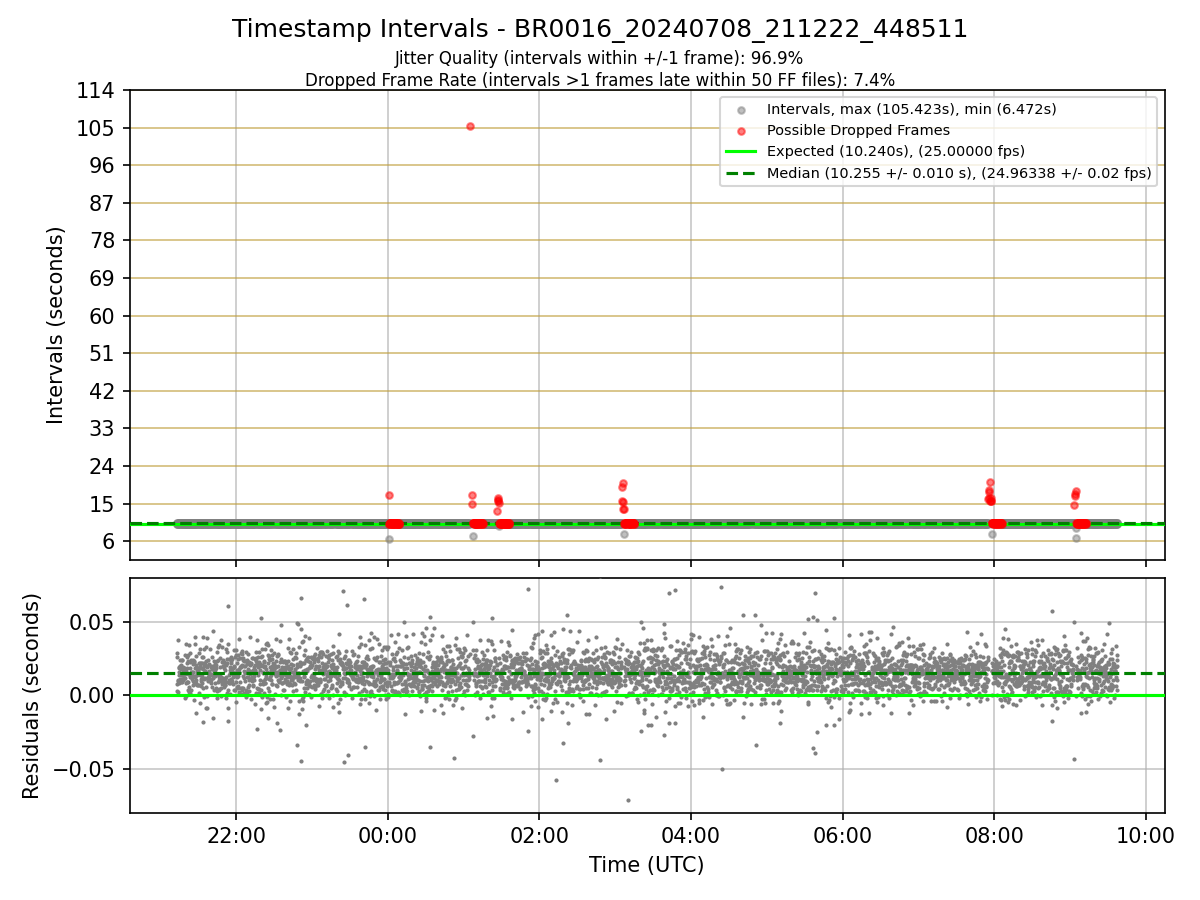Click the Intervals (seconds) y-axis label
The height and width of the screenshot is (900, 1200).
[x=56, y=325]
